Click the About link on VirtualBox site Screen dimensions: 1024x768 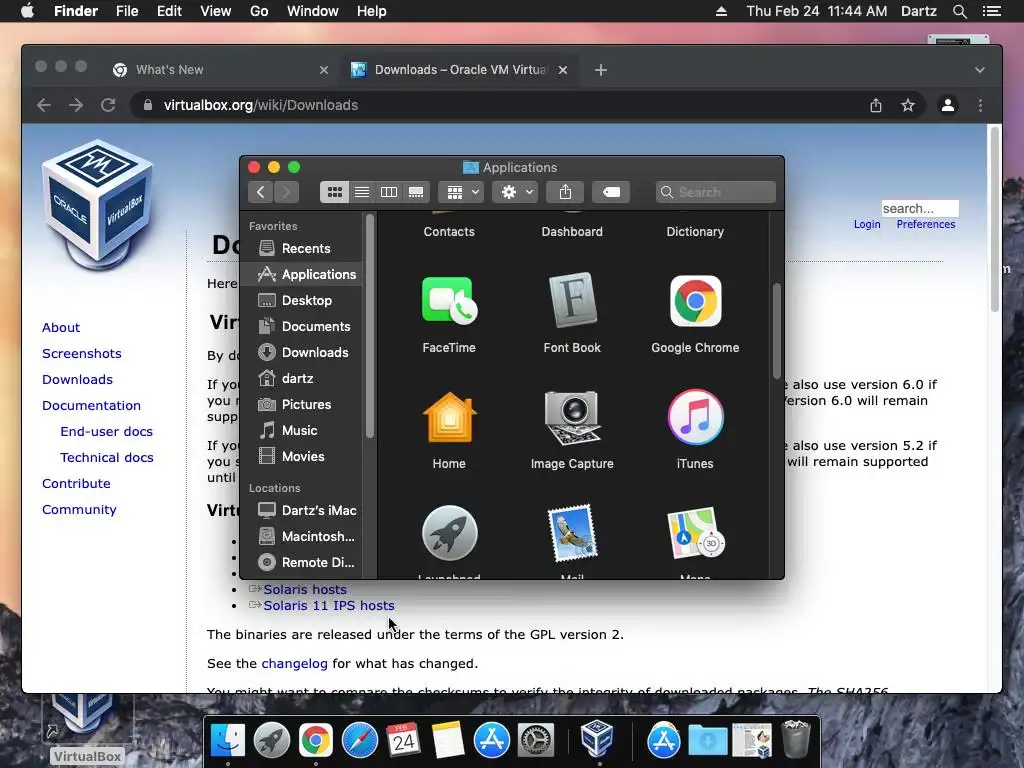pos(61,327)
